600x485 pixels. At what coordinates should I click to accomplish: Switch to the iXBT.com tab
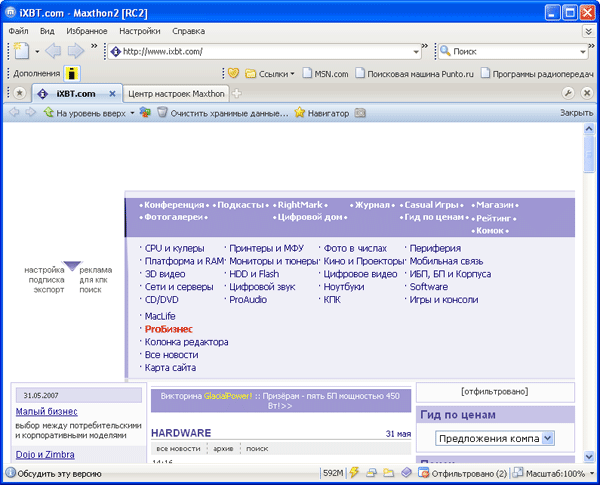[76, 93]
